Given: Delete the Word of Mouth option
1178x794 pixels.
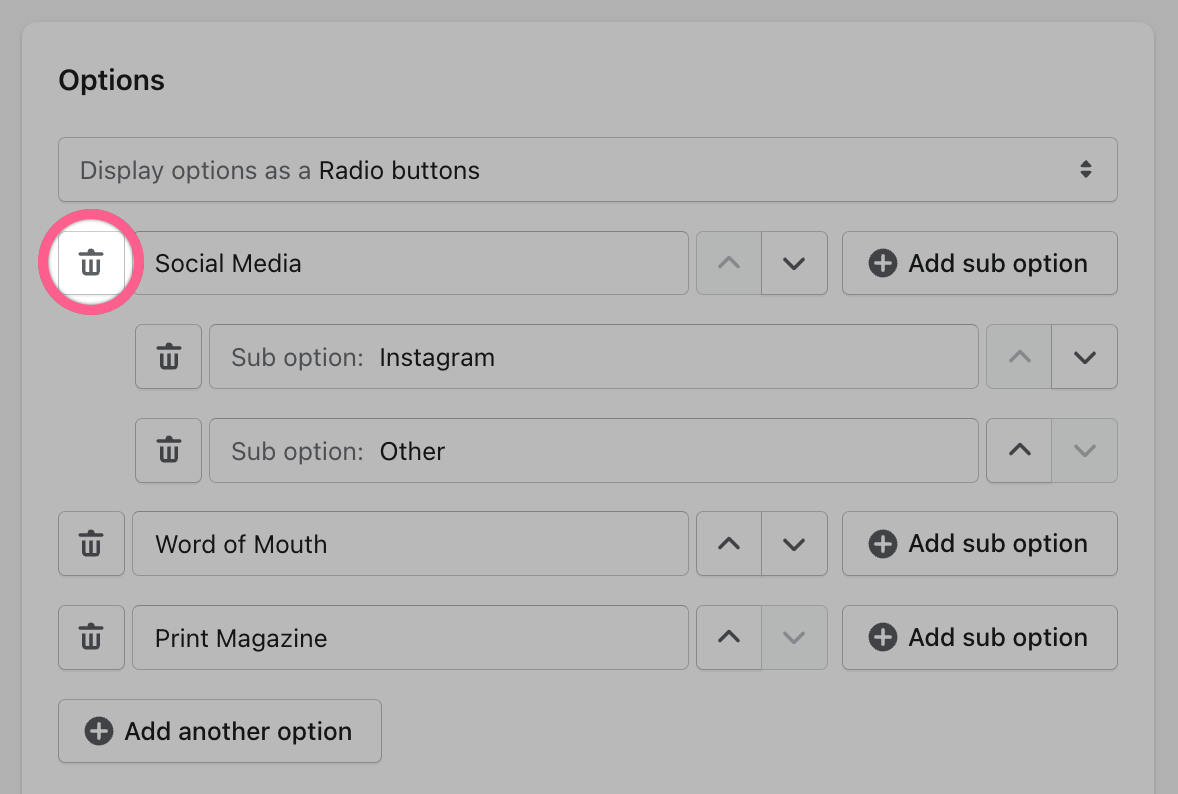Looking at the screenshot, I should pos(91,544).
